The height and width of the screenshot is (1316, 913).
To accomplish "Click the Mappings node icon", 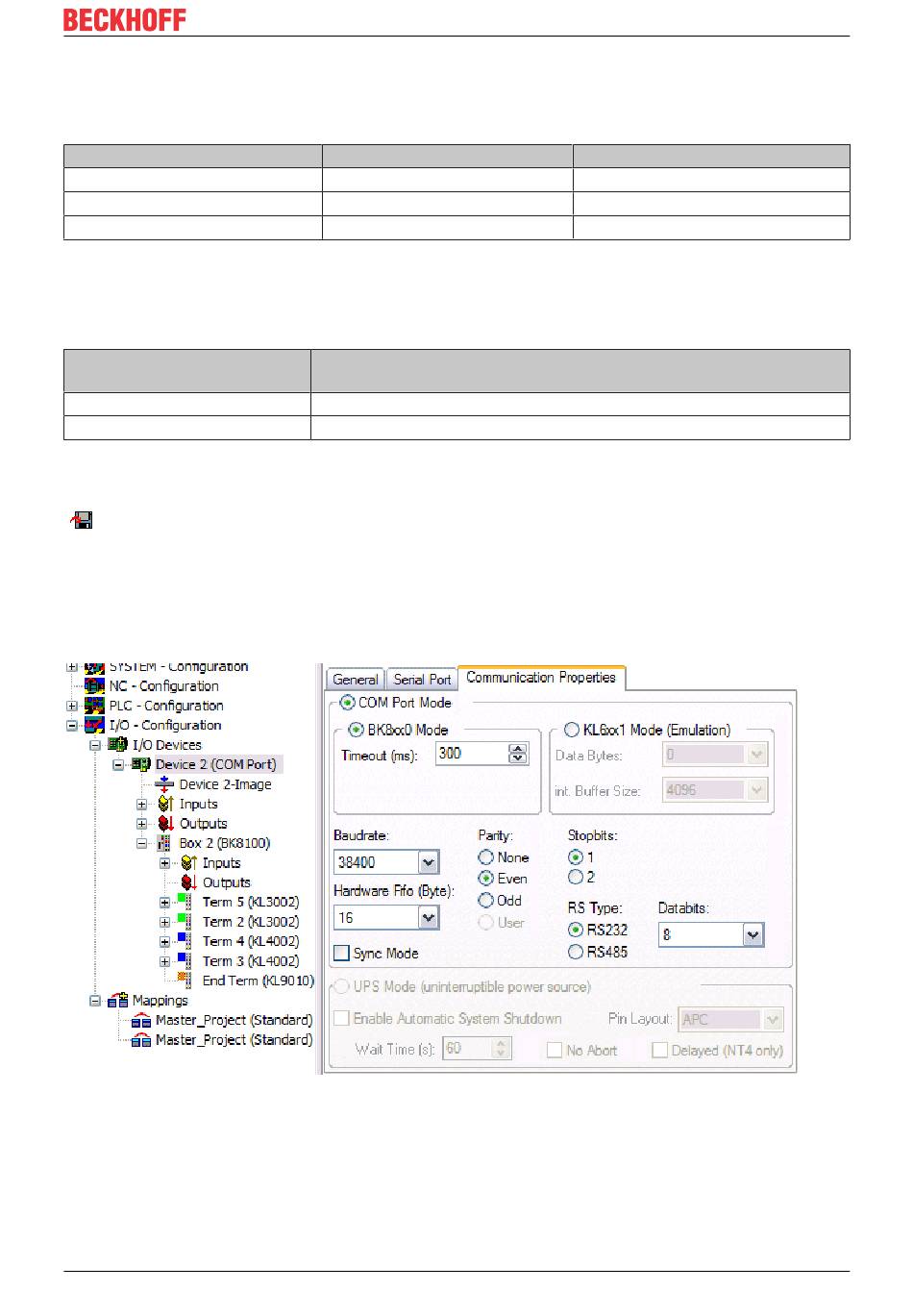I will [117, 1001].
